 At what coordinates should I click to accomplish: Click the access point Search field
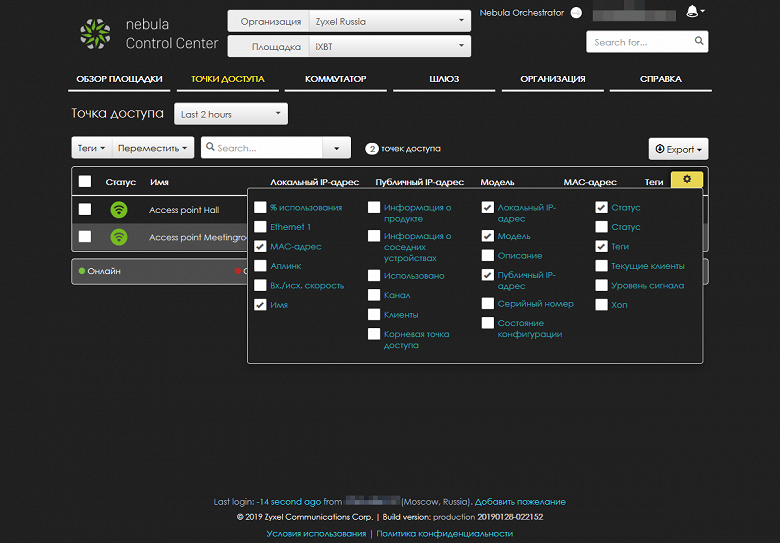(262, 148)
